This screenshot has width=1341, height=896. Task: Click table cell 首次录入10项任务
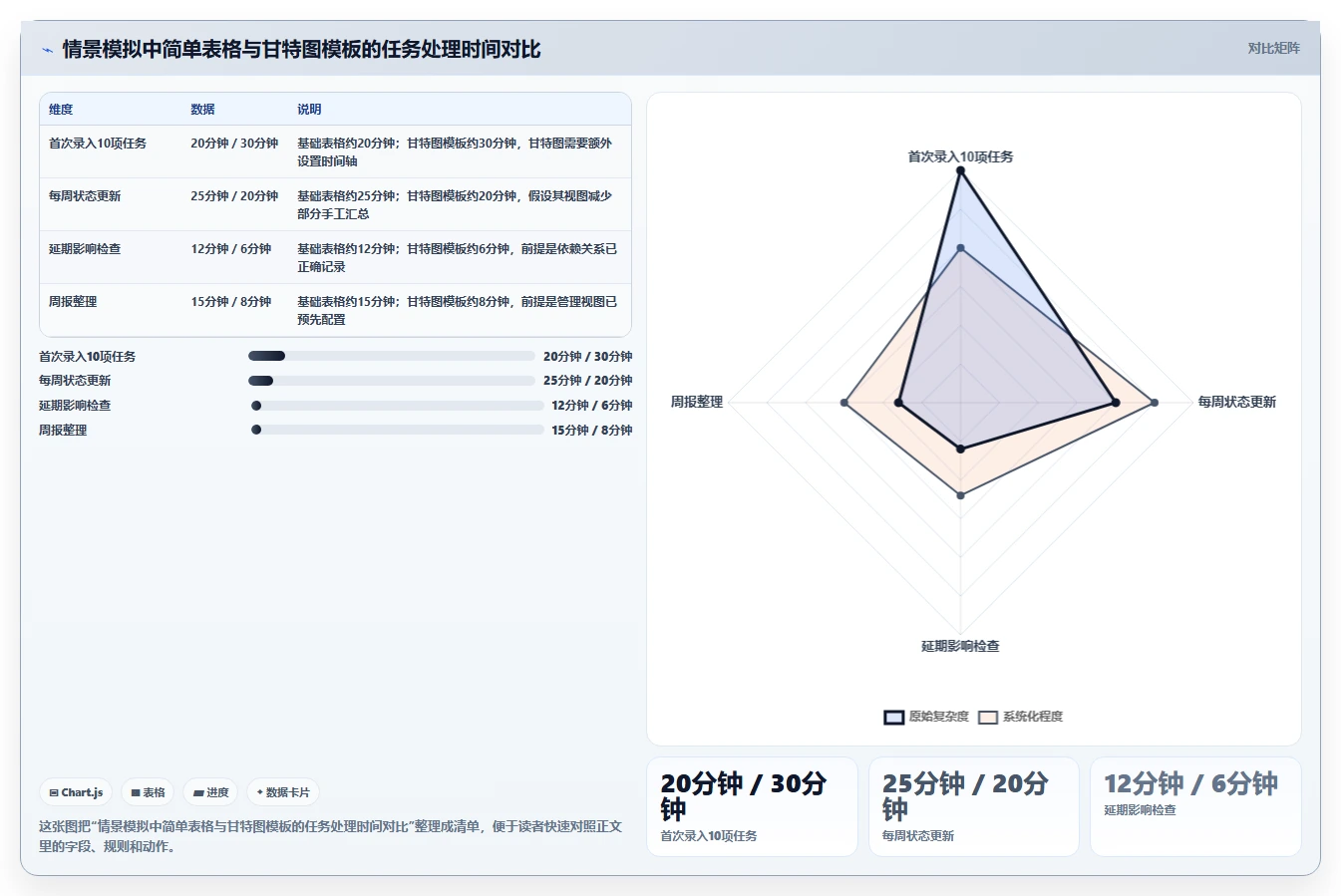98,144
